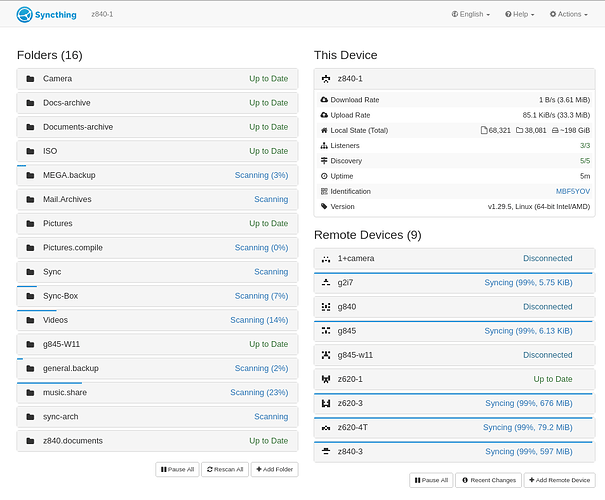The image size is (605, 500).
Task: Click the Syncthing logo in navbar
Action: [46, 14]
